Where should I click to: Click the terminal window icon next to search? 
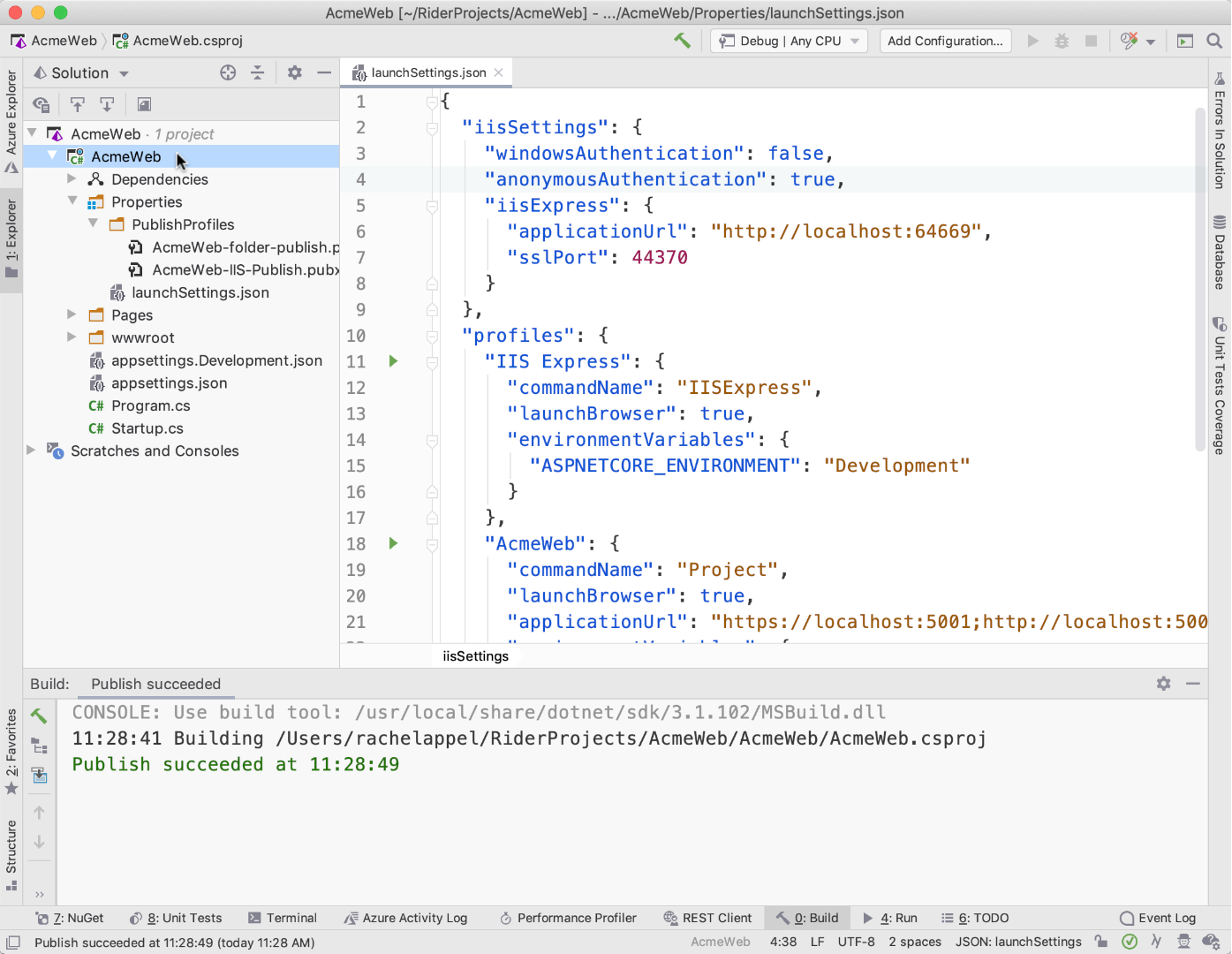(1185, 41)
